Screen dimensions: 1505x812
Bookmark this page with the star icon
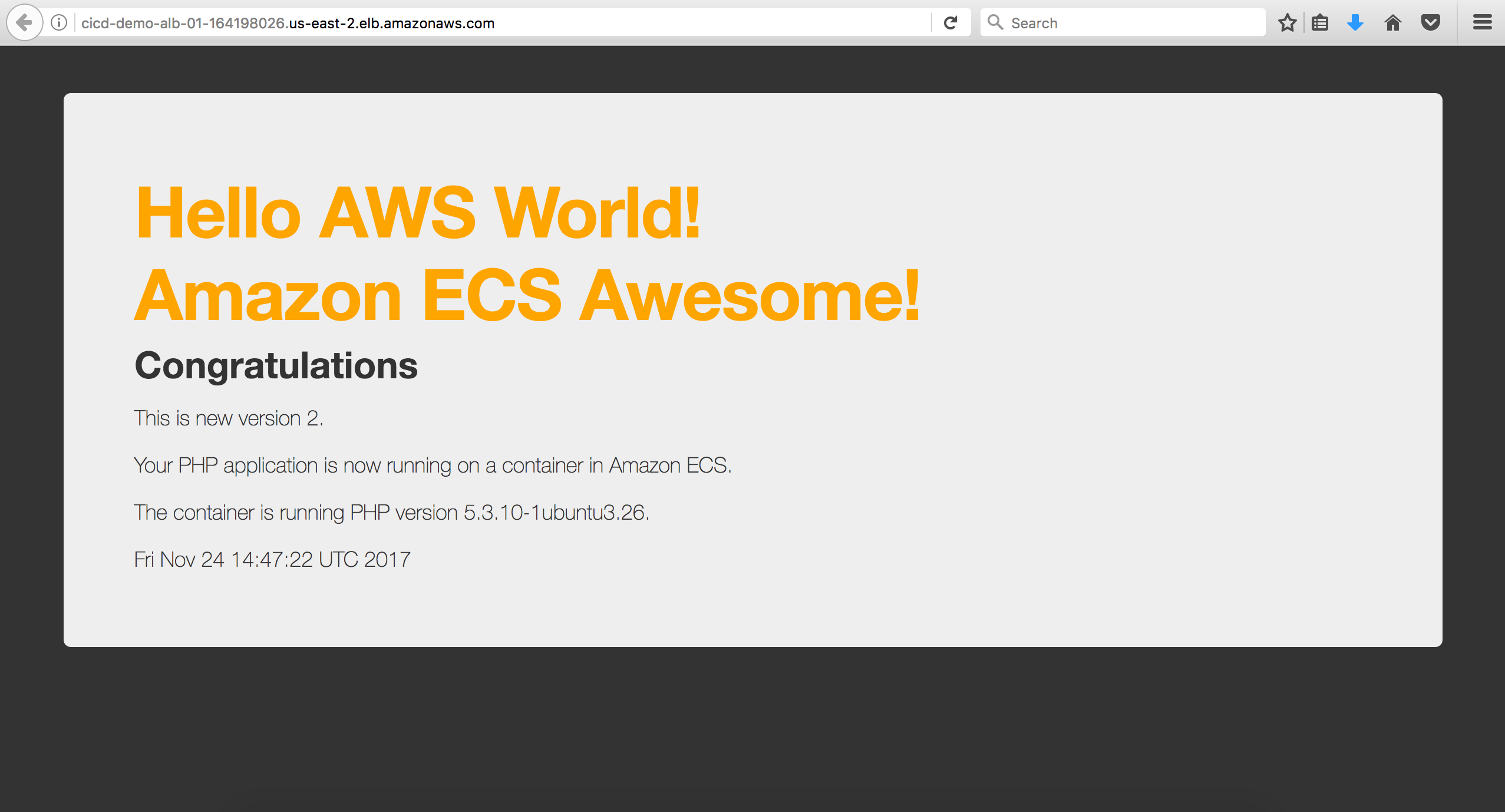1287,23
